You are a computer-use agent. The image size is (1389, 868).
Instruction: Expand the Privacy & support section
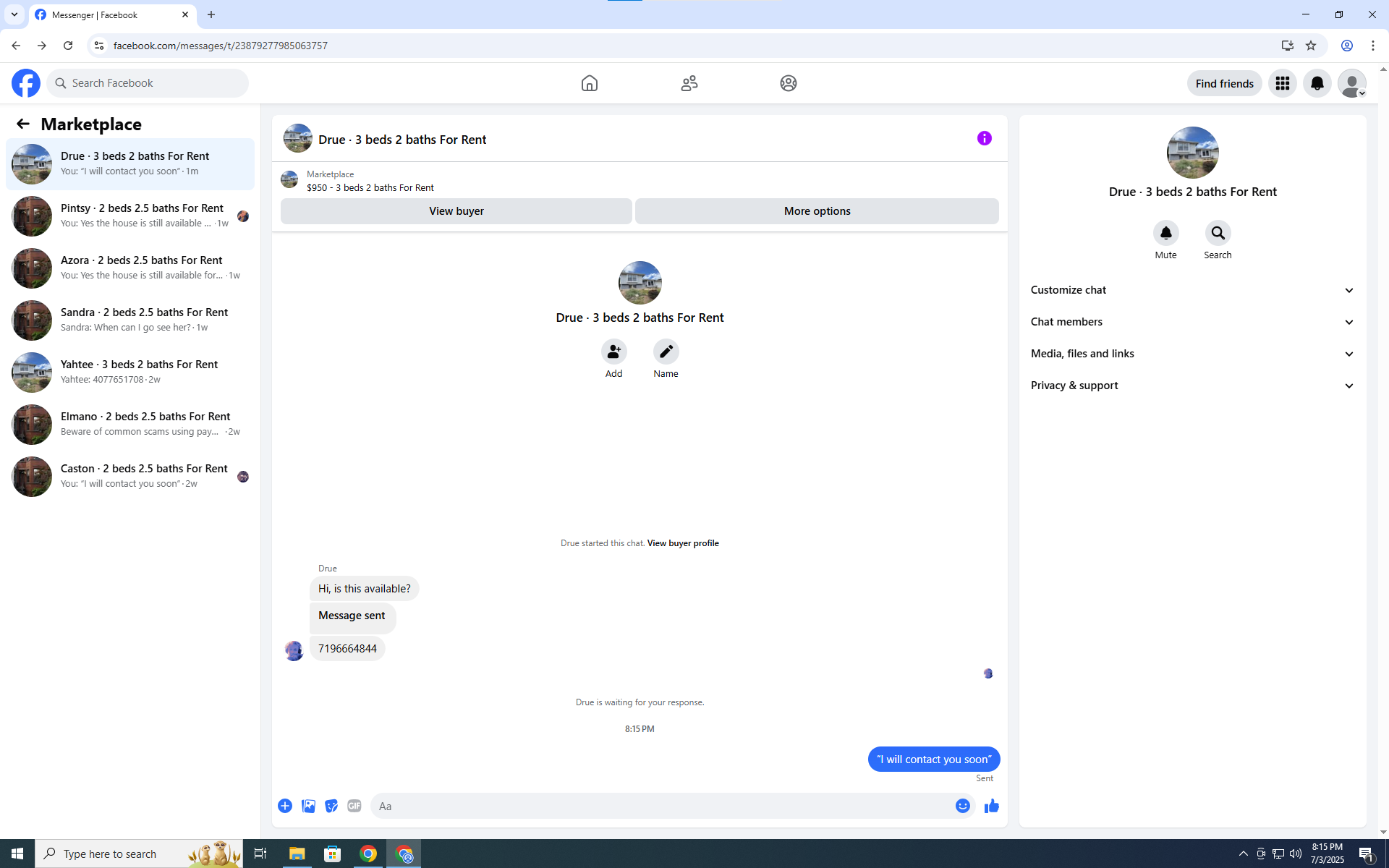1192,386
